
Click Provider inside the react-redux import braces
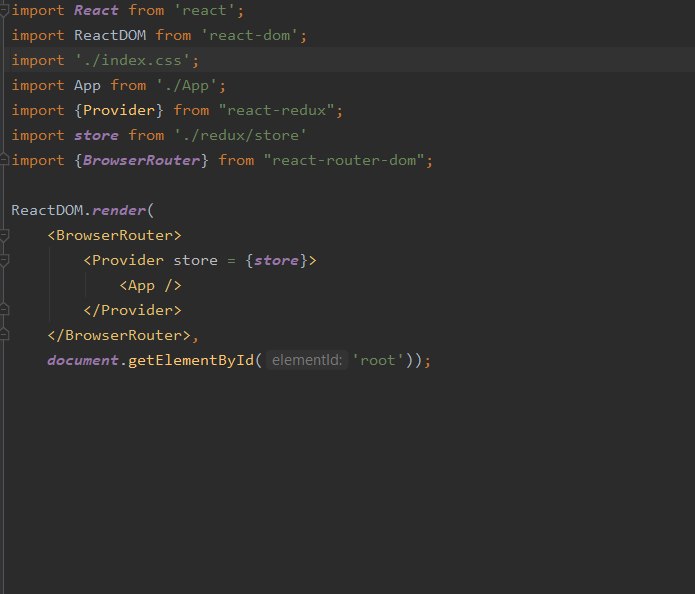pos(119,110)
